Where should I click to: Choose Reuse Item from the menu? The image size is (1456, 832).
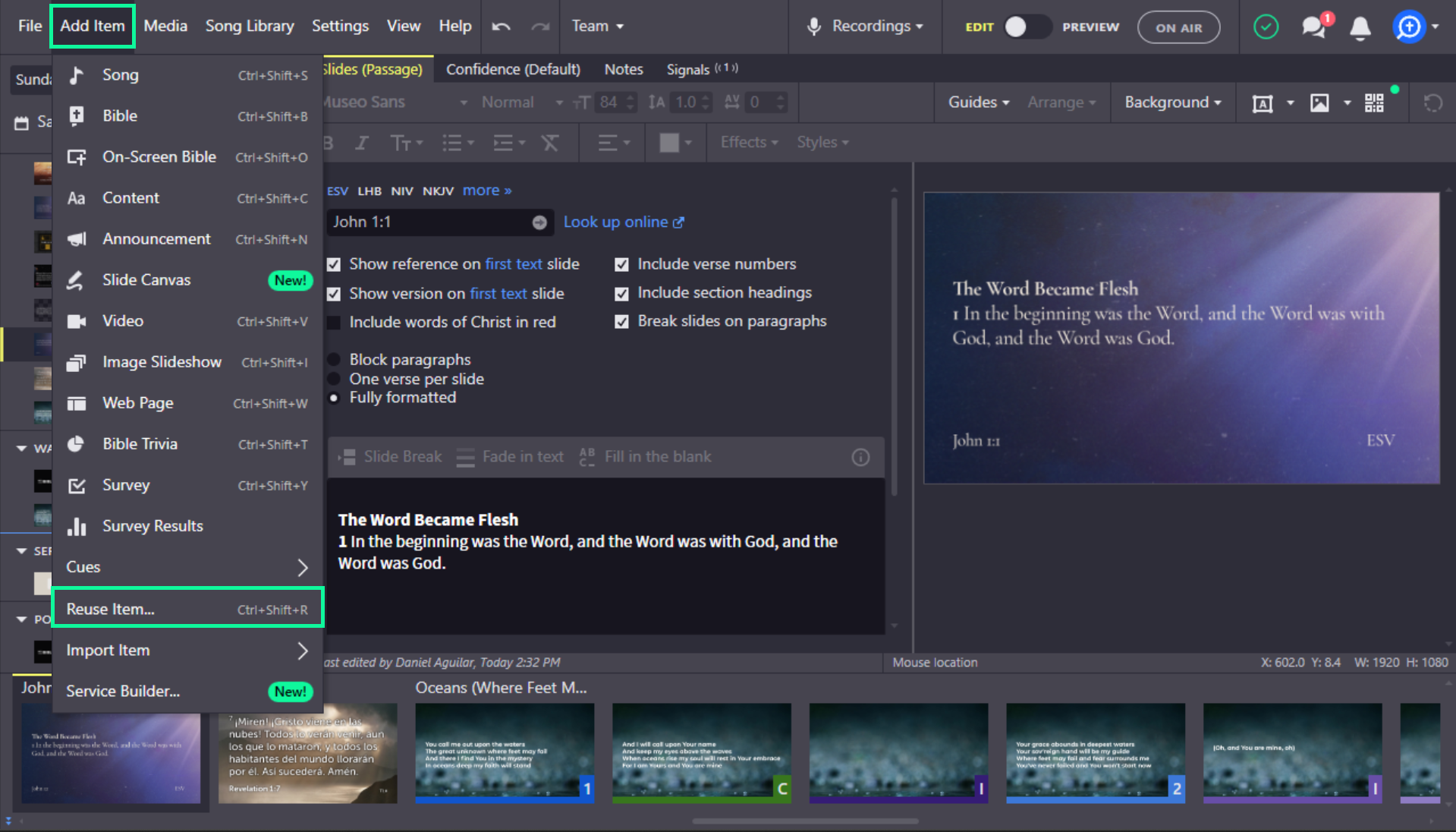[x=188, y=609]
